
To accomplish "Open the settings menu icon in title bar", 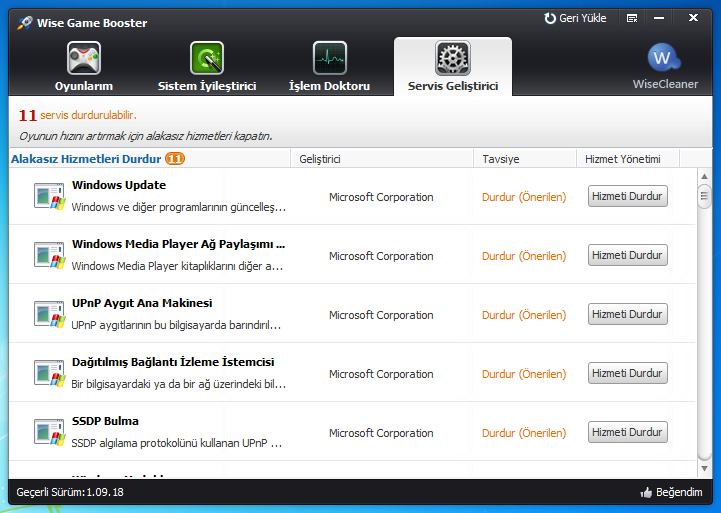I will (632, 18).
